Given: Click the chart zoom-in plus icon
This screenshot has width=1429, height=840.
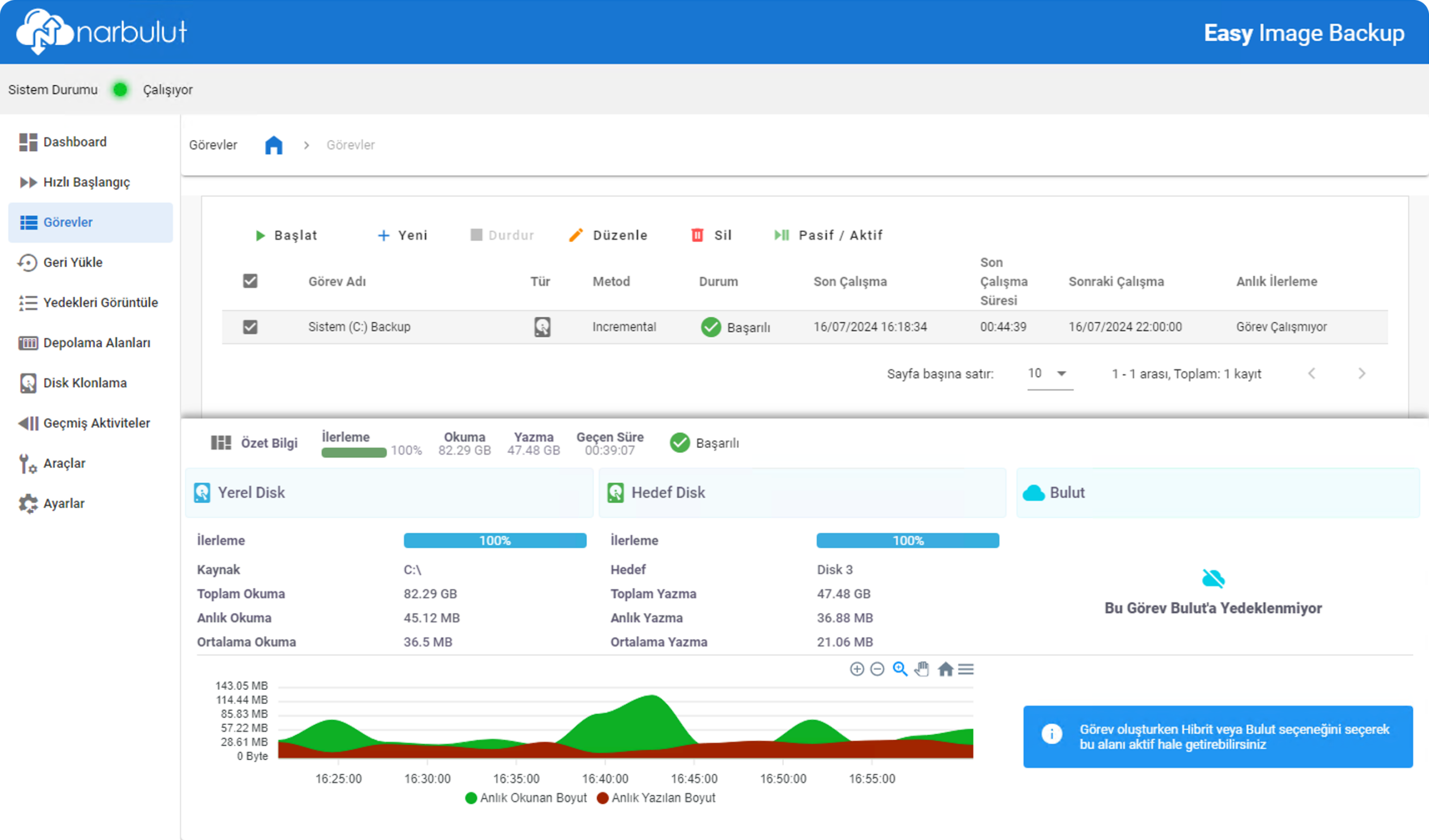Looking at the screenshot, I should point(856,669).
